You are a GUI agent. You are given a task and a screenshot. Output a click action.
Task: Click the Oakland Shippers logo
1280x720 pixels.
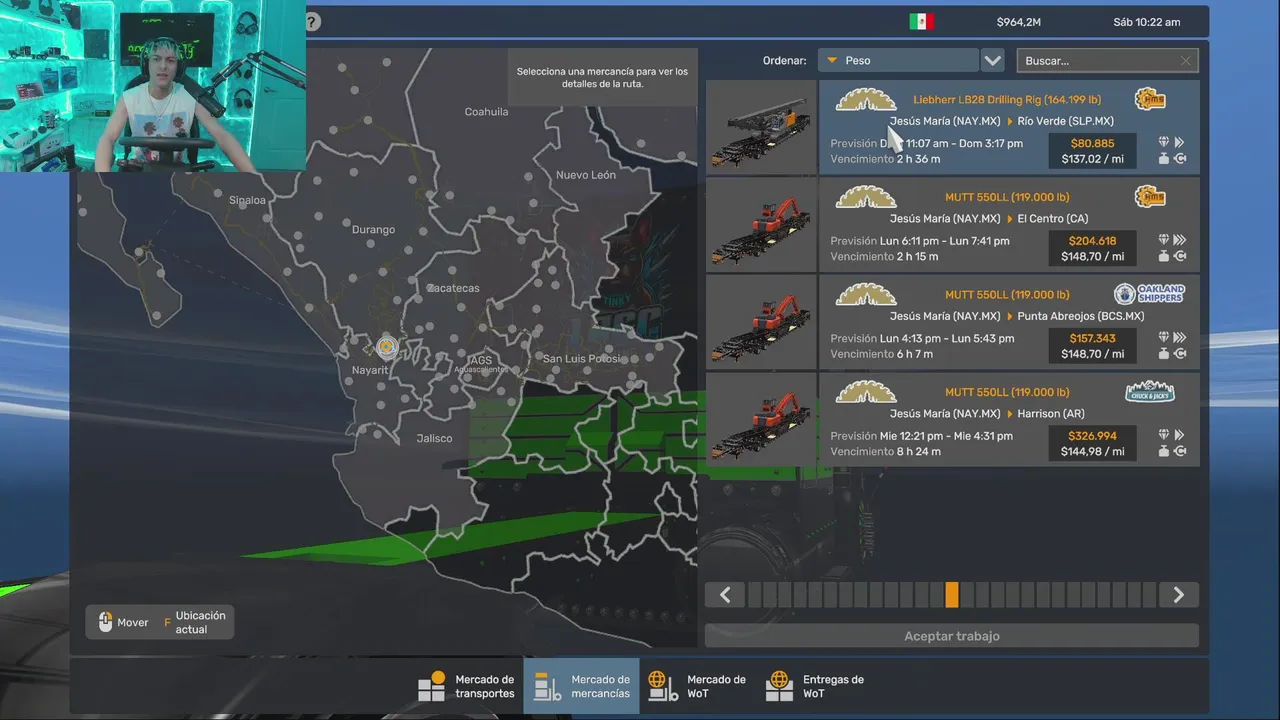click(1150, 294)
